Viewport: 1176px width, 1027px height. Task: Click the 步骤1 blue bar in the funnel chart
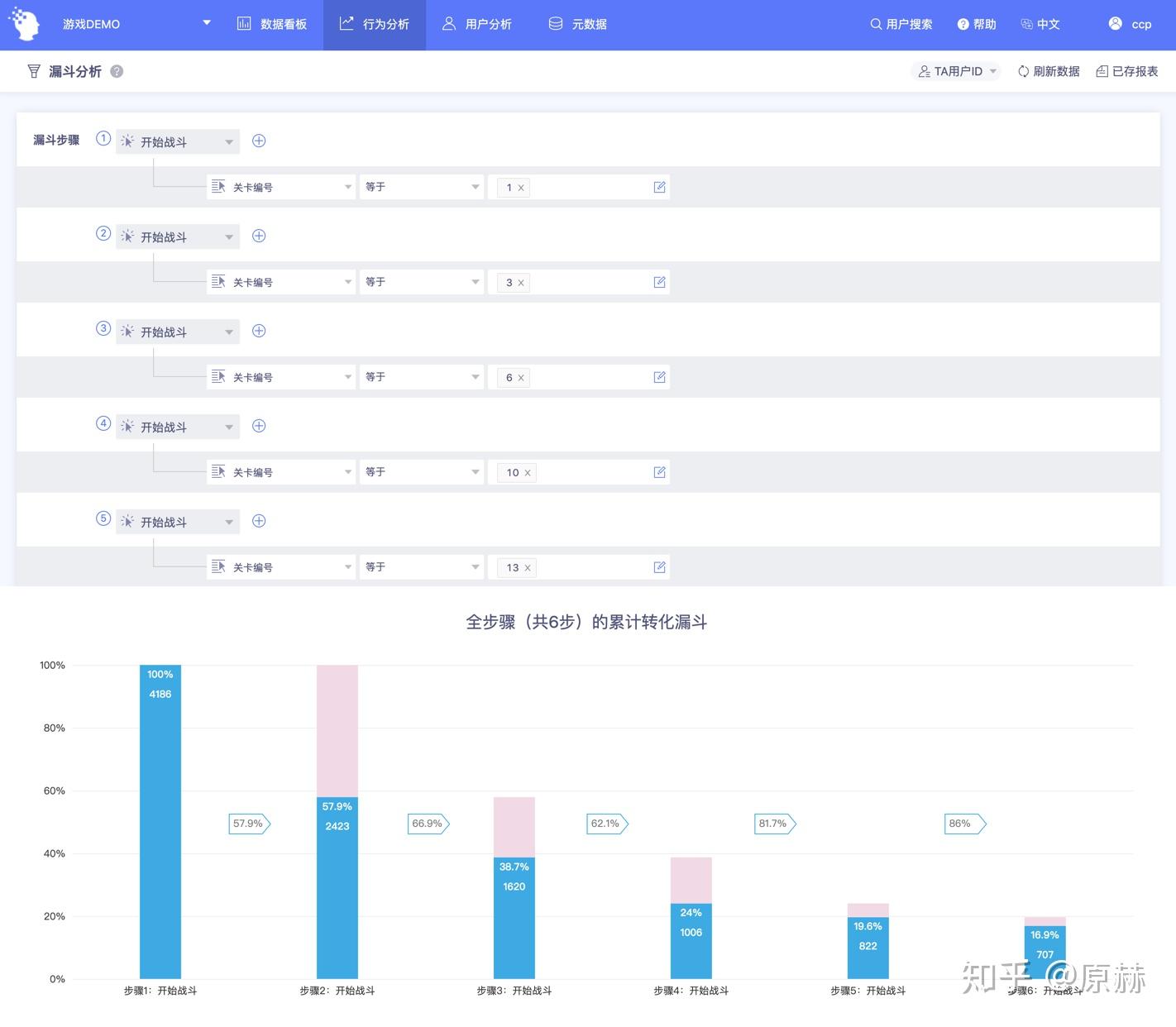coord(160,819)
